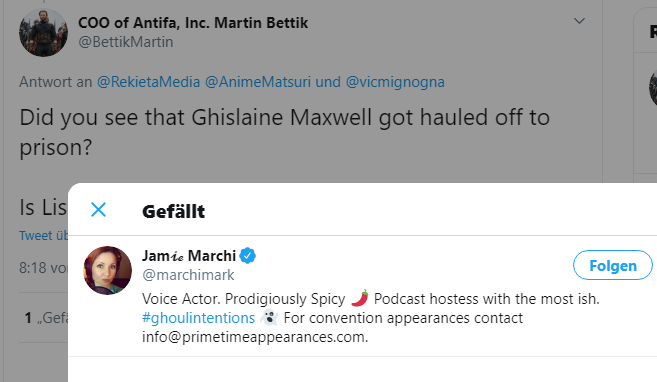Screen dimensions: 657x382
Task: Open the partially hidden Tweet übersetzen link
Action: tap(43, 235)
